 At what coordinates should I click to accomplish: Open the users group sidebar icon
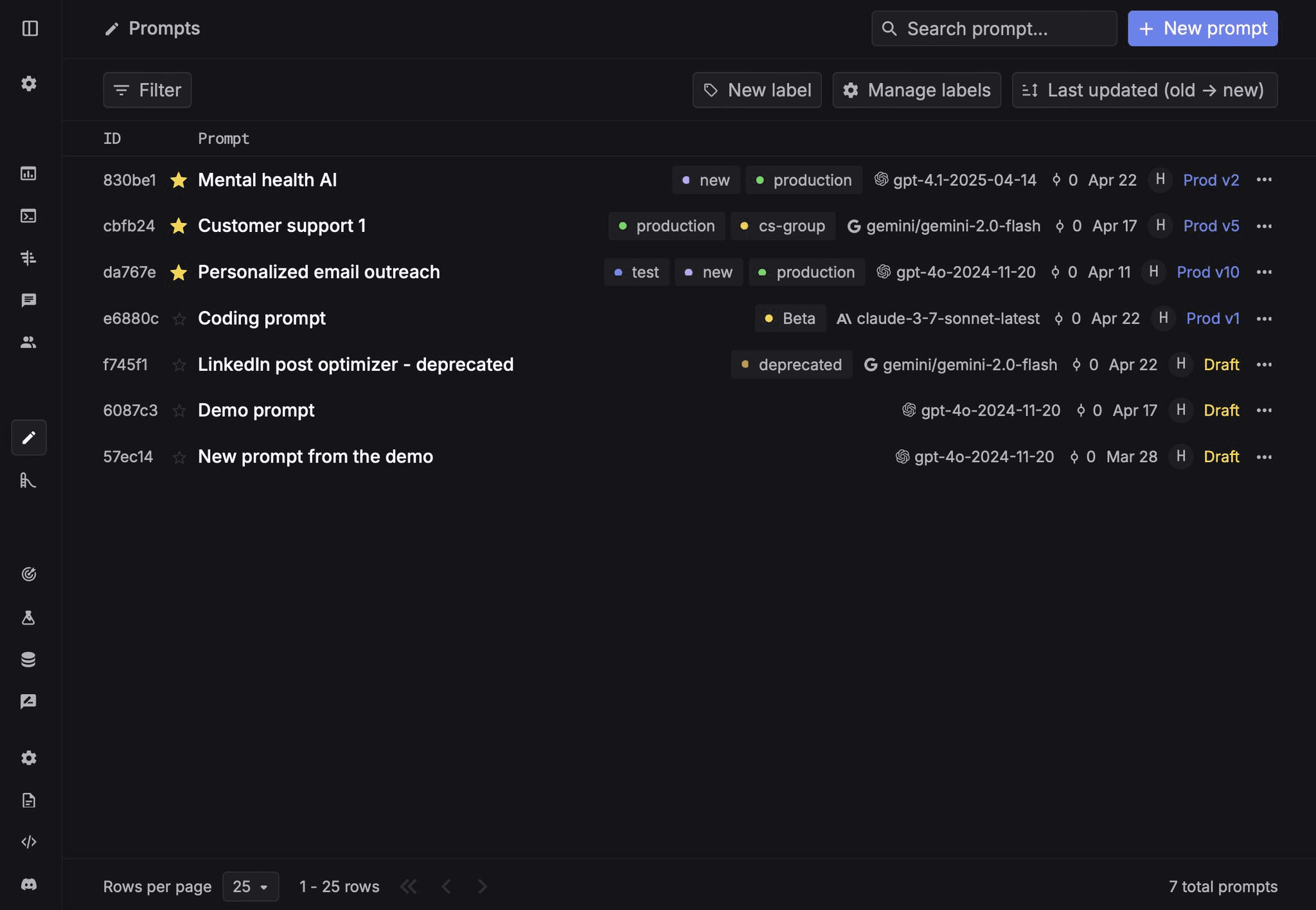29,343
